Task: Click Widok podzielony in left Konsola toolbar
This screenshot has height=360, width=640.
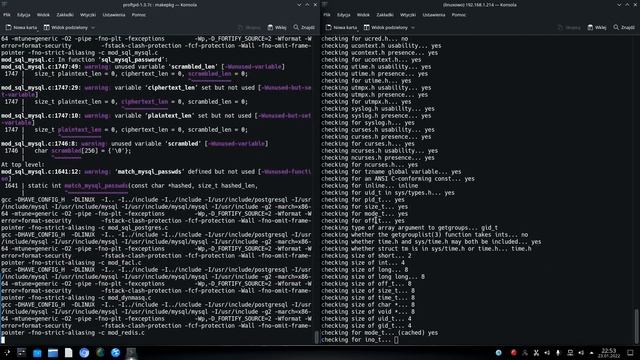Action: tap(66, 27)
